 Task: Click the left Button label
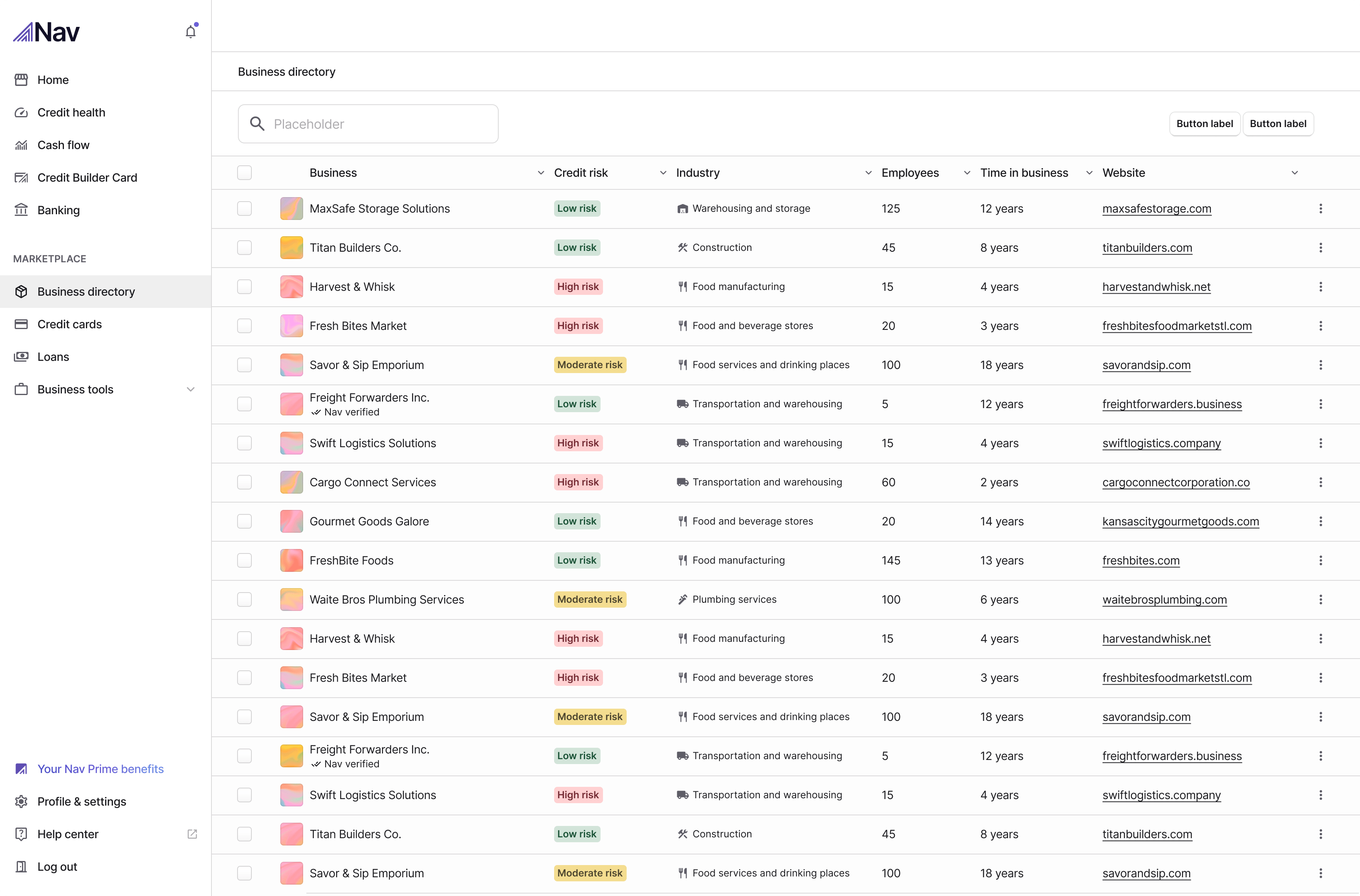(1204, 123)
